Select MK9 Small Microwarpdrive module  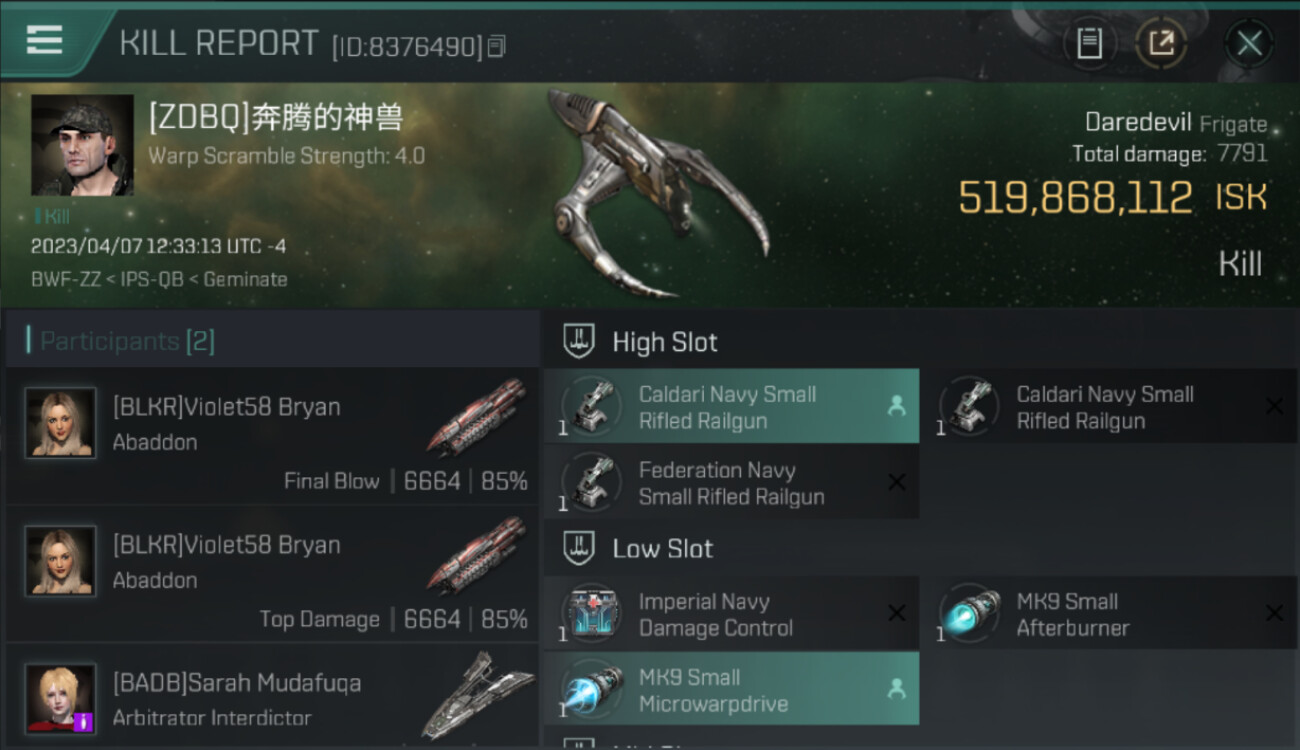point(731,689)
